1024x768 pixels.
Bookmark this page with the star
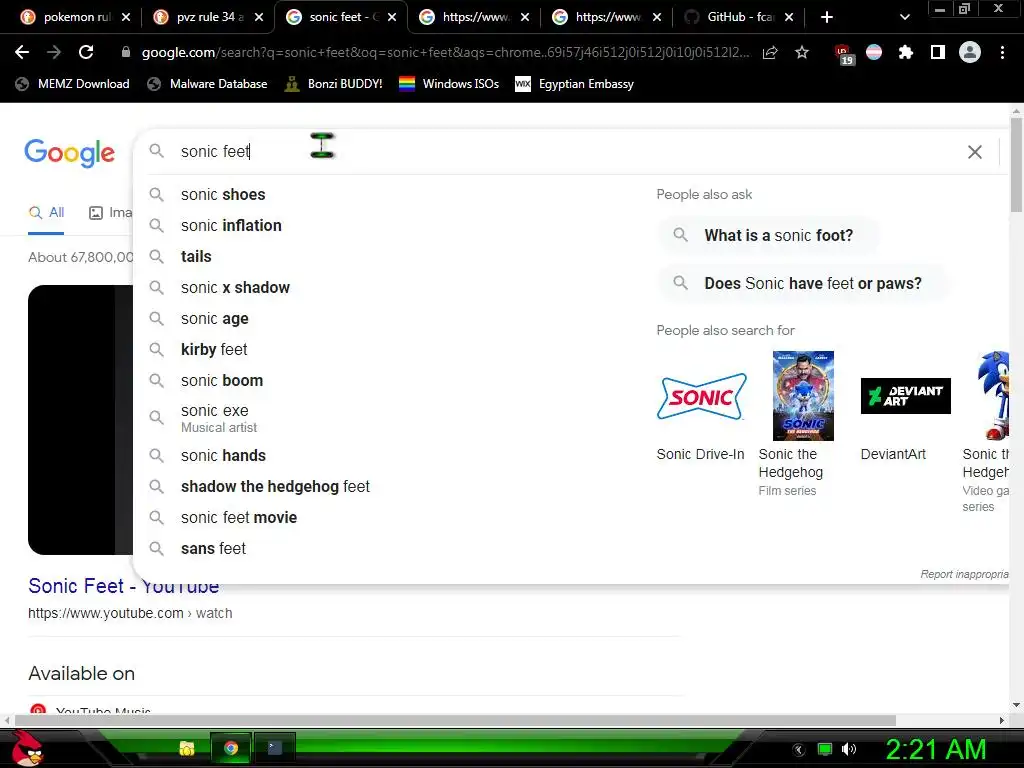802,52
